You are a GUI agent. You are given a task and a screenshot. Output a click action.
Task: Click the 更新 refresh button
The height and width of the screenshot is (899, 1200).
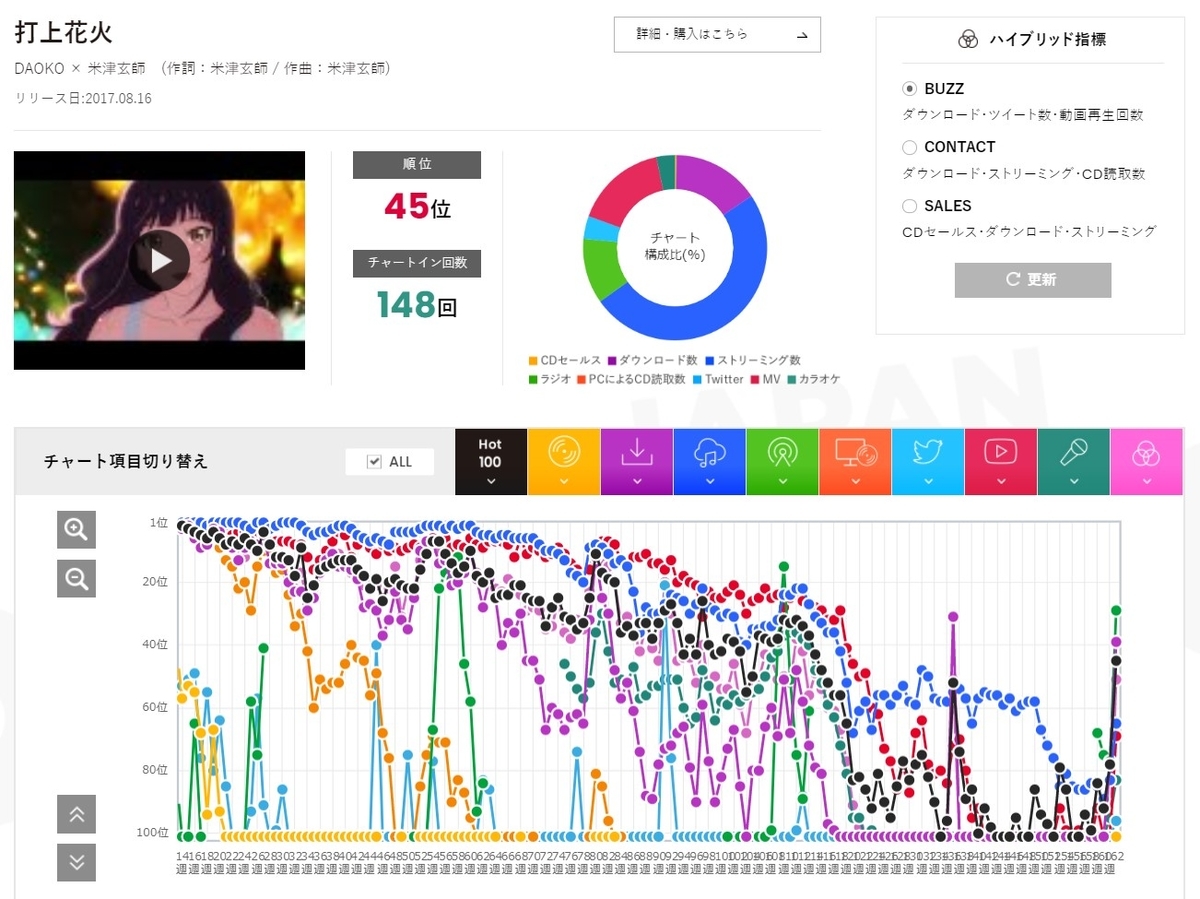click(1032, 280)
